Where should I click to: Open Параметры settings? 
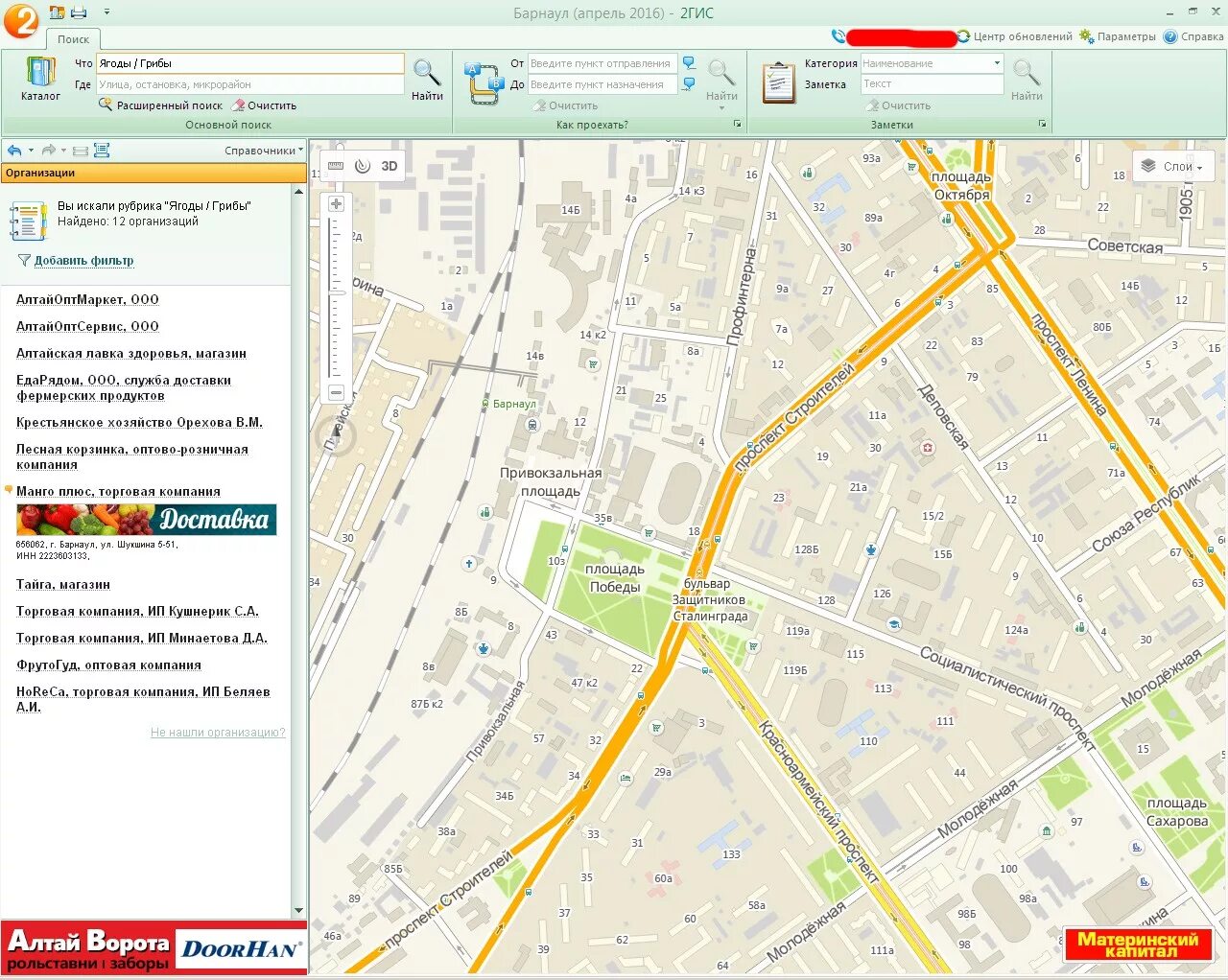pos(1118,36)
